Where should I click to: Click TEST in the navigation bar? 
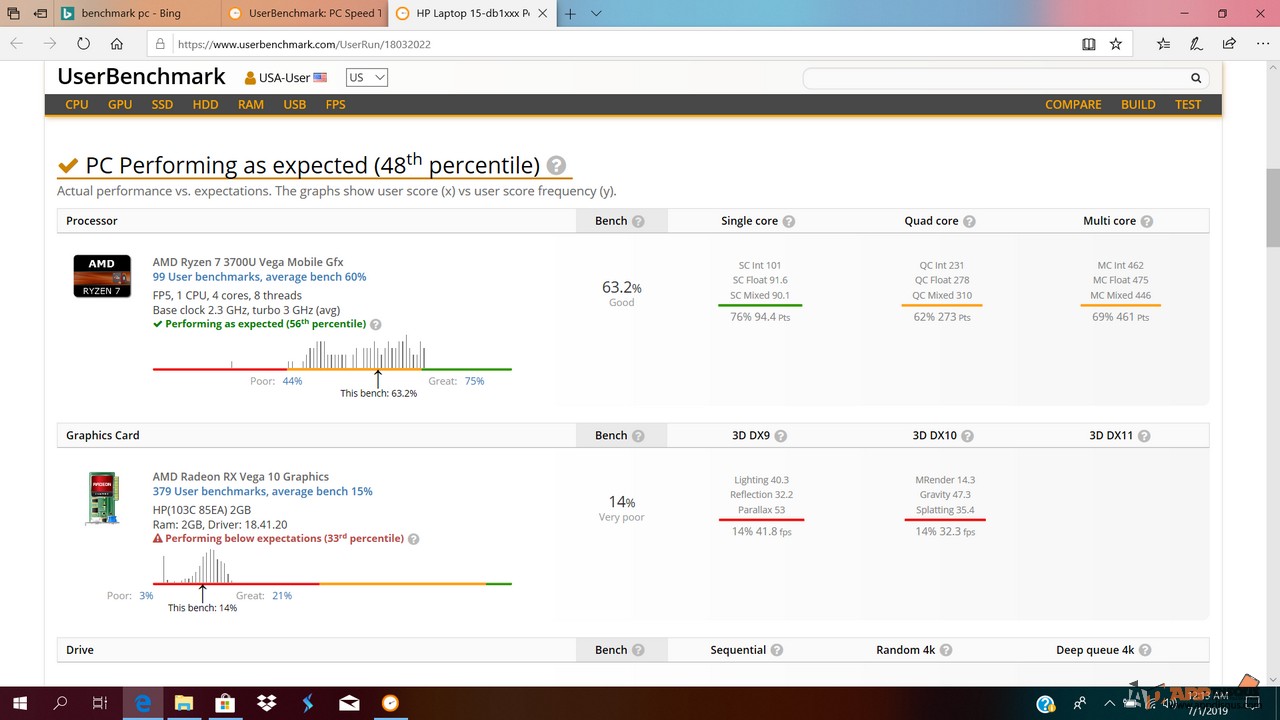(1188, 104)
